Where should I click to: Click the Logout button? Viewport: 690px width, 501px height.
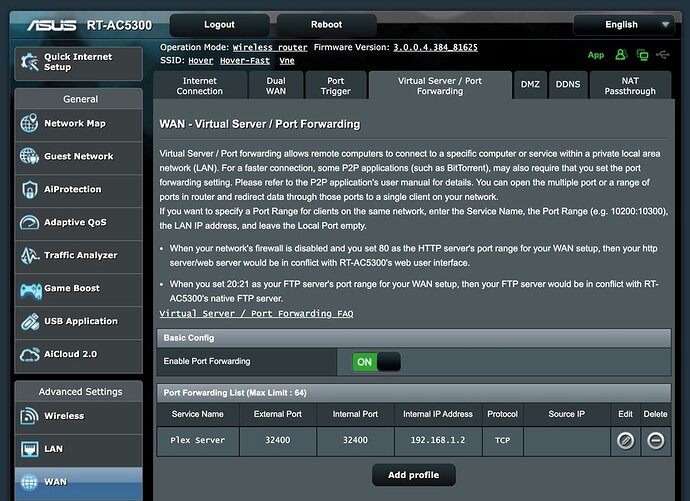(x=219, y=25)
